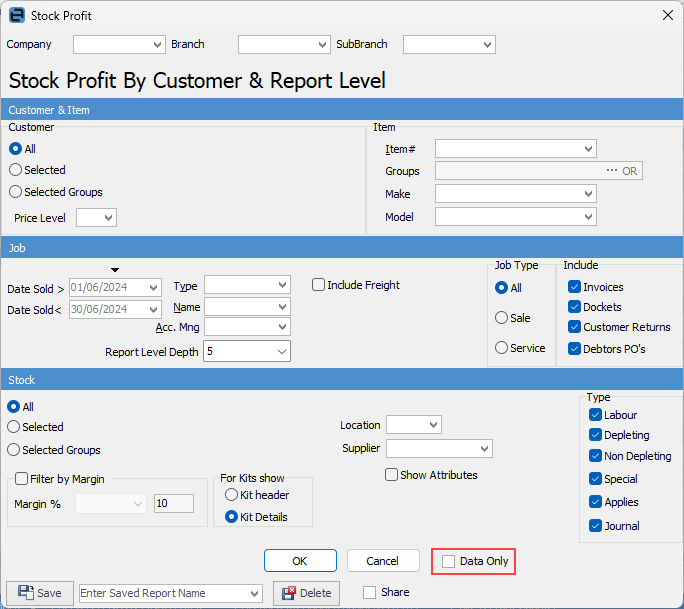Screen dimensions: 684x609
Task: Choose Kit header radio option
Action: click(232, 495)
